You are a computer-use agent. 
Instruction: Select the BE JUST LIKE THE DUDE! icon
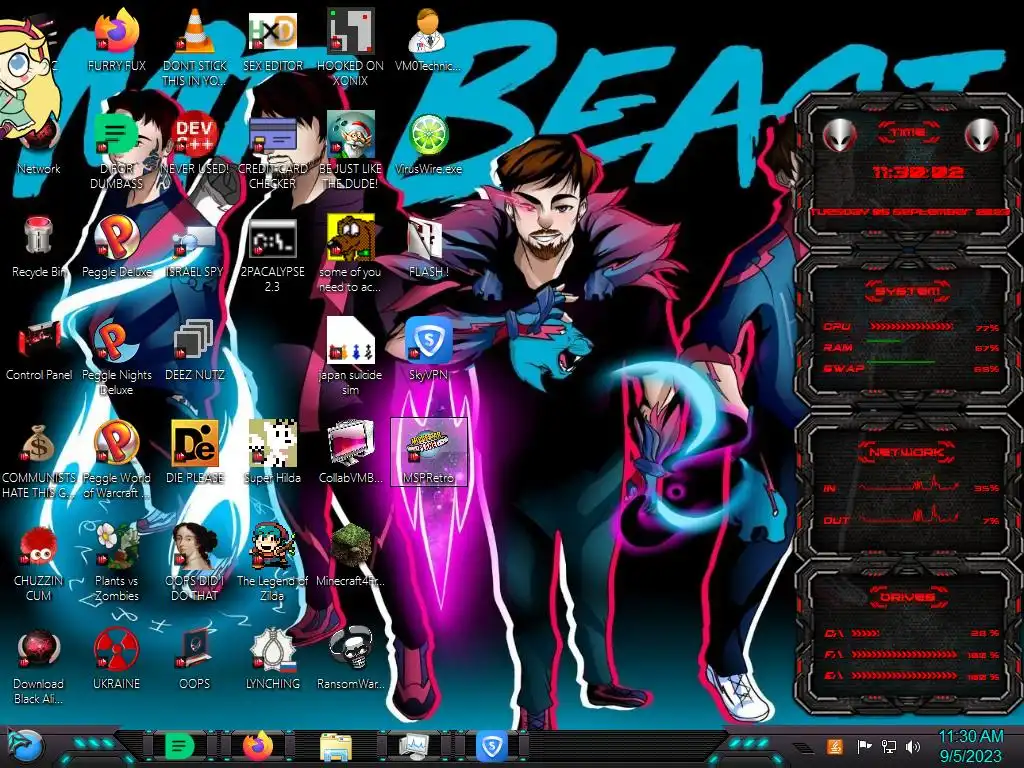350,152
